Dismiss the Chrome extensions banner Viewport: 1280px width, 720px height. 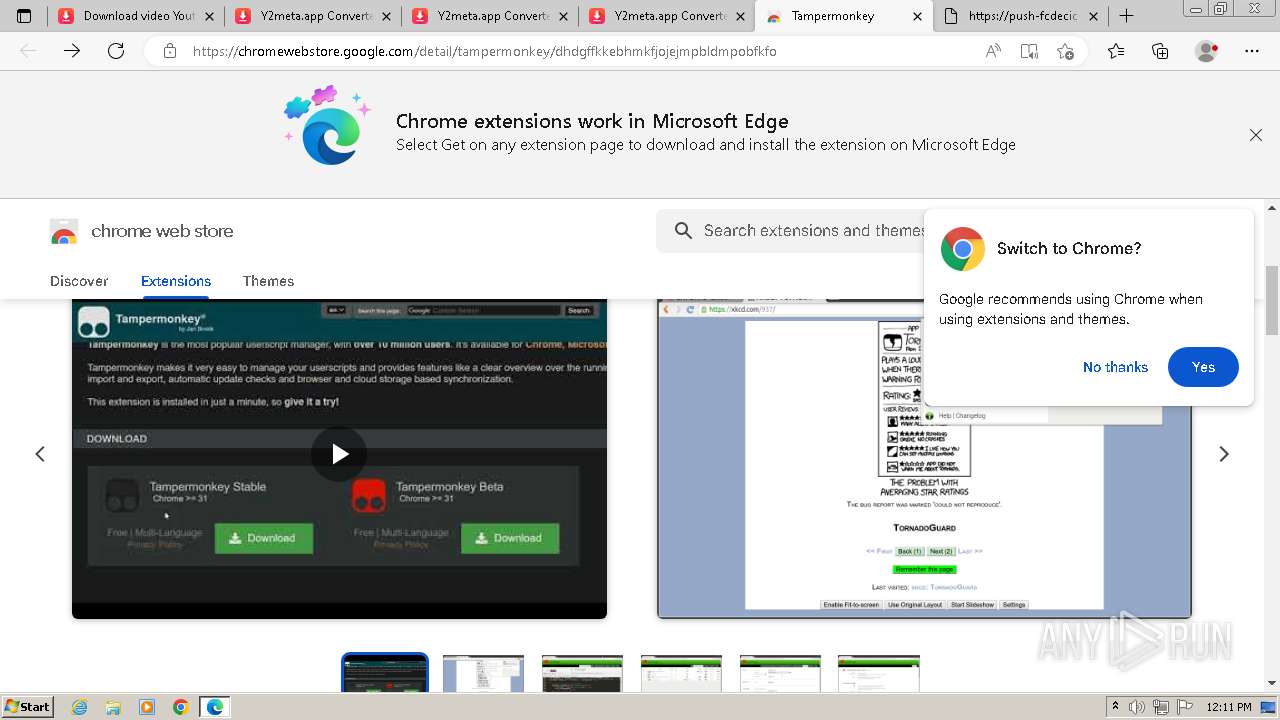pyautogui.click(x=1256, y=135)
